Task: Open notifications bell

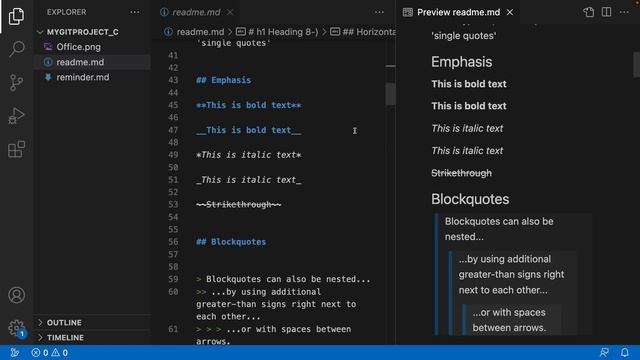Action: [624, 353]
